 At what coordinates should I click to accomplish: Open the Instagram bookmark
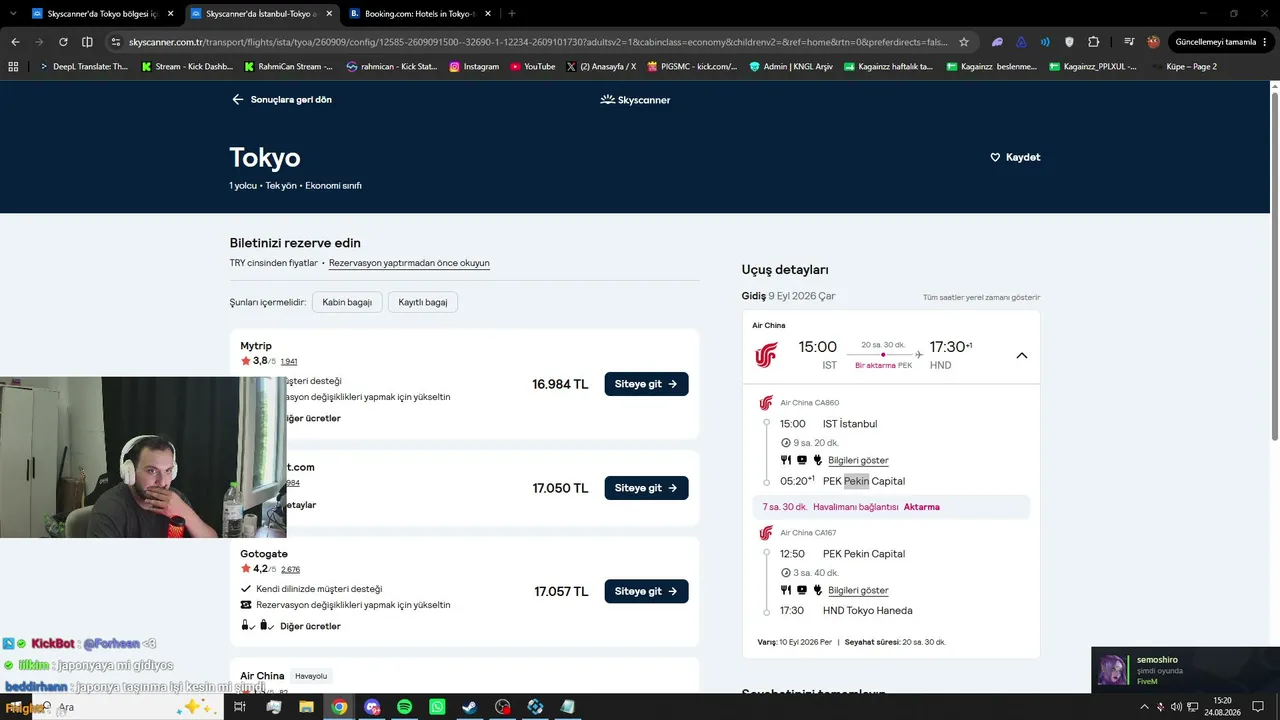474,67
